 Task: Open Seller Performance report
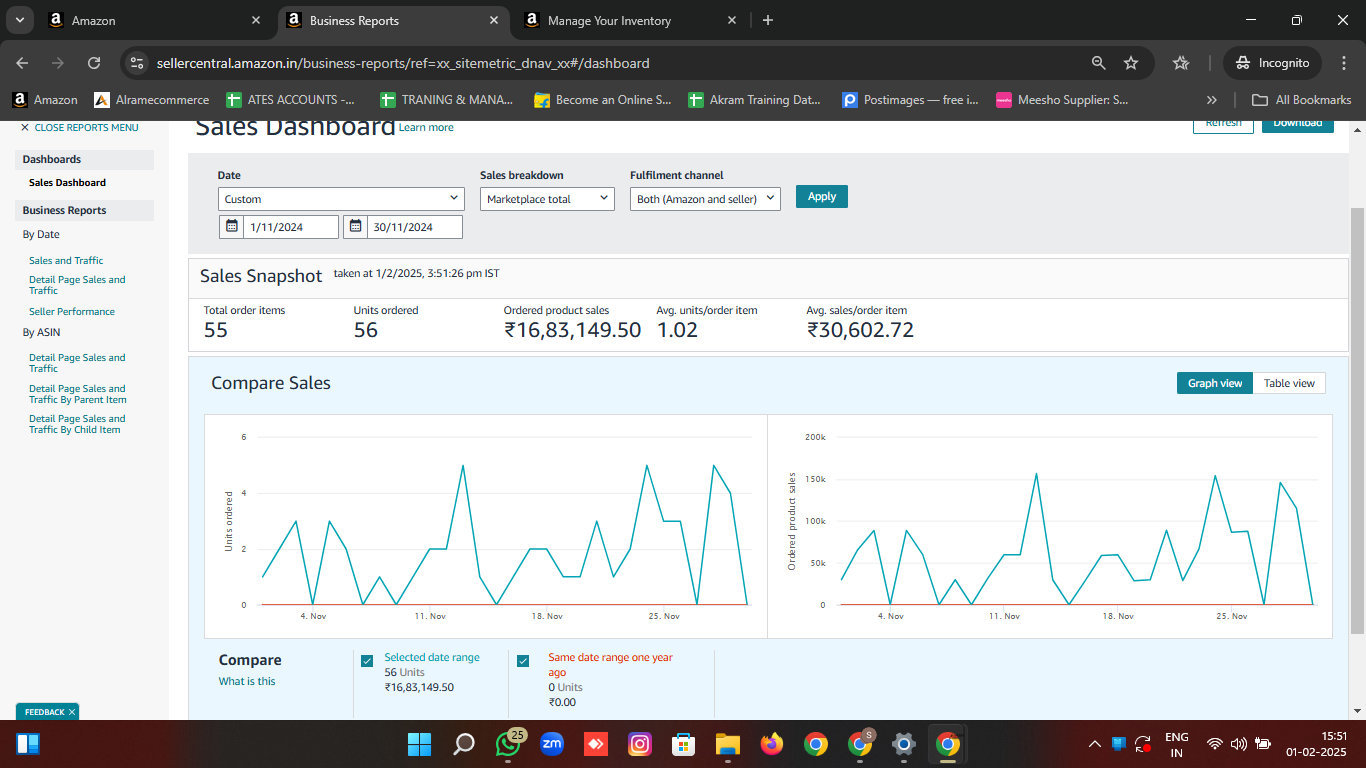pyautogui.click(x=71, y=311)
